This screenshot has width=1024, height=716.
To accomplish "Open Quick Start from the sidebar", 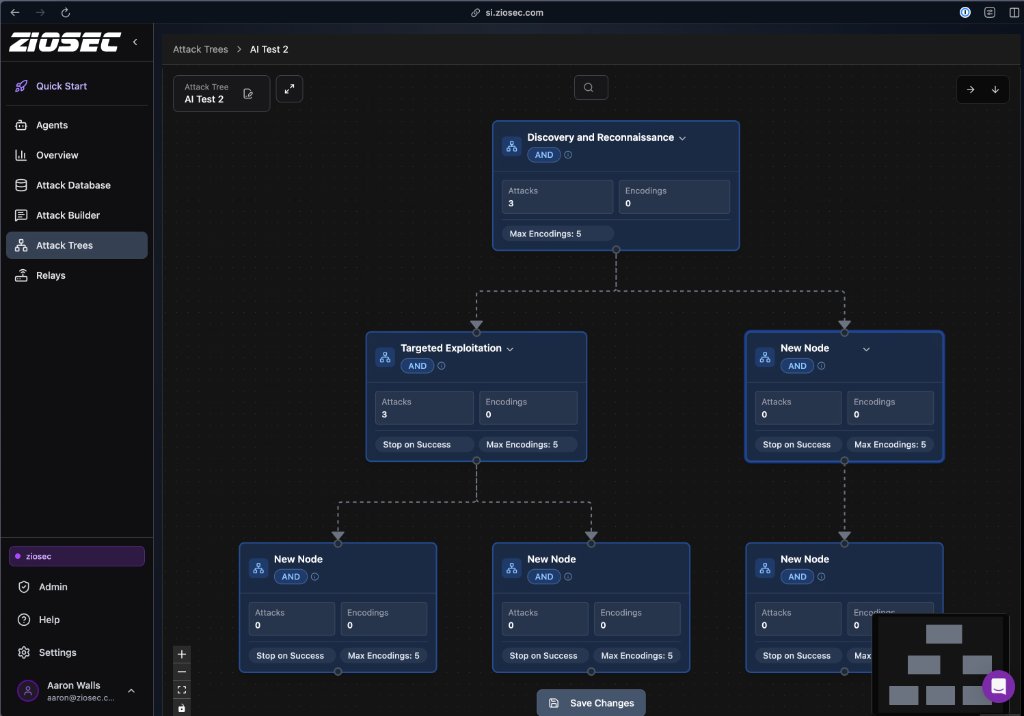I will pyautogui.click(x=61, y=86).
